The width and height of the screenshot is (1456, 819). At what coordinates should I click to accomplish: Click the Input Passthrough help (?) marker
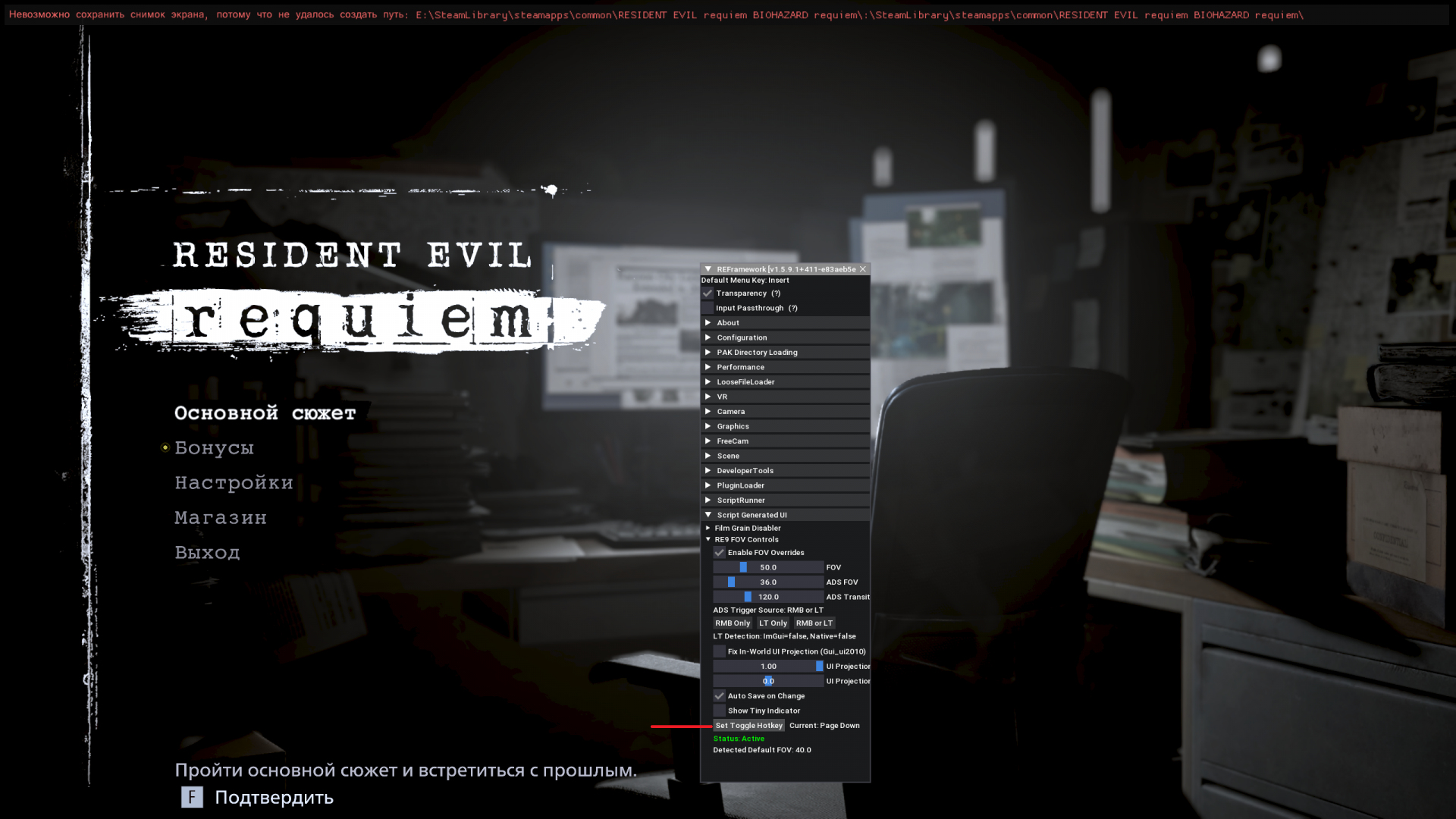(x=792, y=308)
